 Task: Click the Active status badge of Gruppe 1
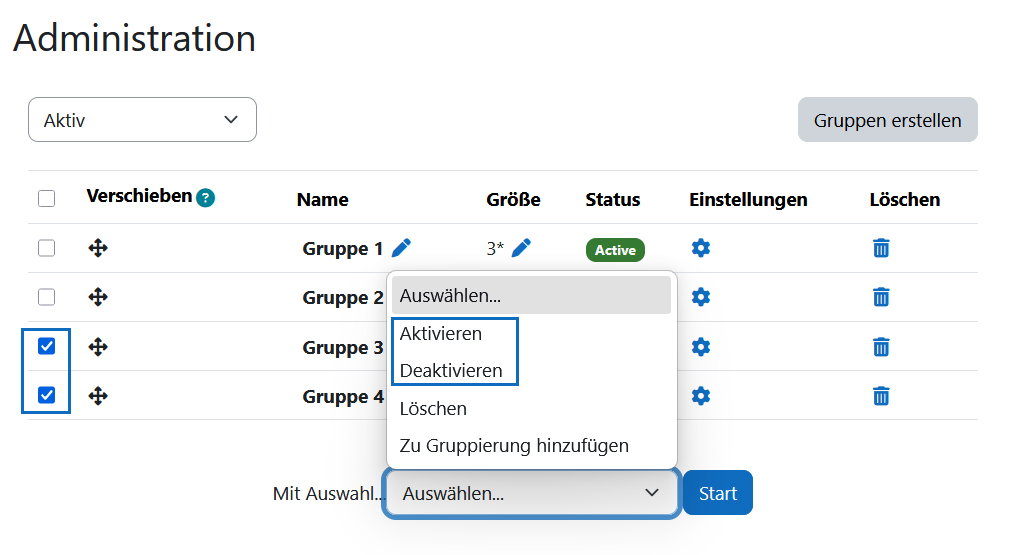pyautogui.click(x=616, y=250)
